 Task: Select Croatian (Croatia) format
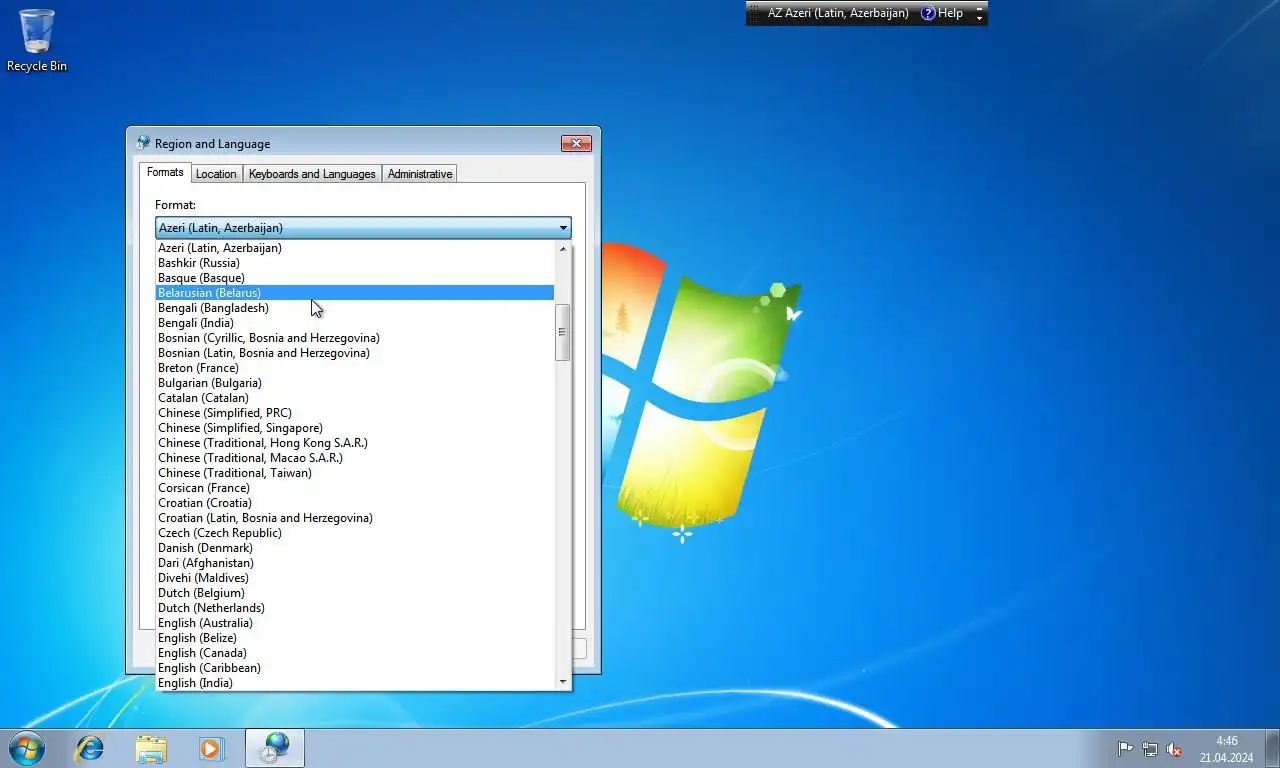click(x=355, y=503)
